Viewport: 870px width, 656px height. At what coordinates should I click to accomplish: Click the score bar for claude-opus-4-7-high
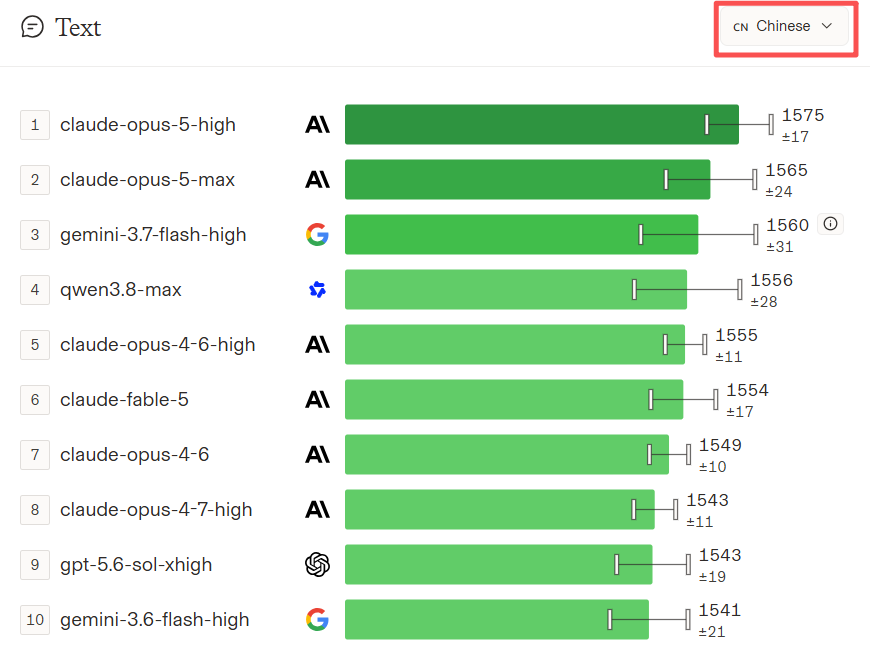tap(499, 509)
